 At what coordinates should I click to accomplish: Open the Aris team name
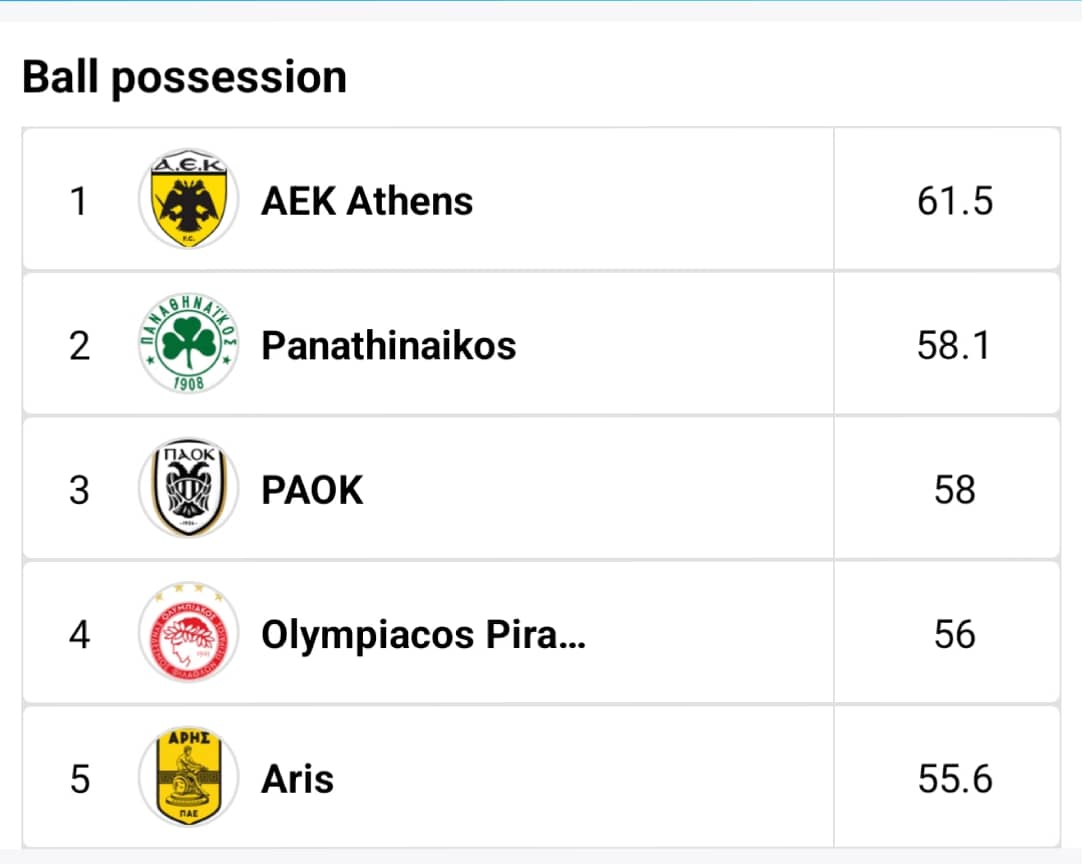coord(297,778)
